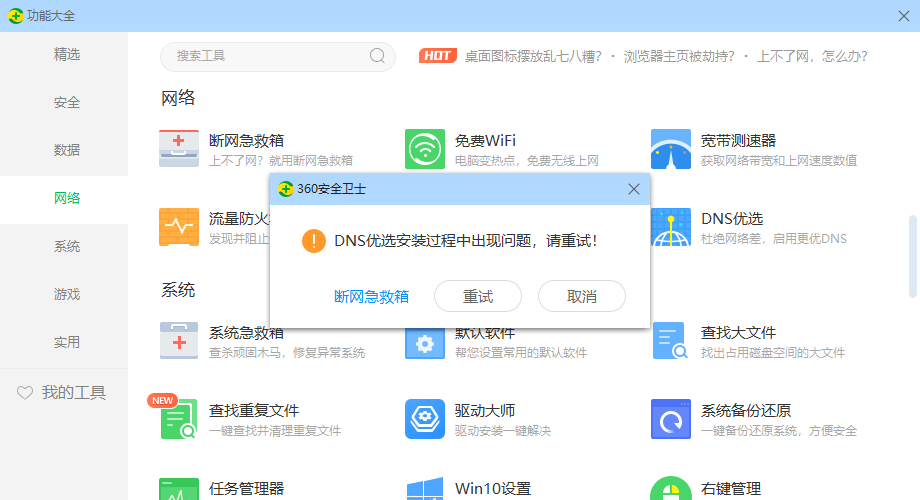Launch the Win10设置 windows icon
The height and width of the screenshot is (500, 920).
425,489
